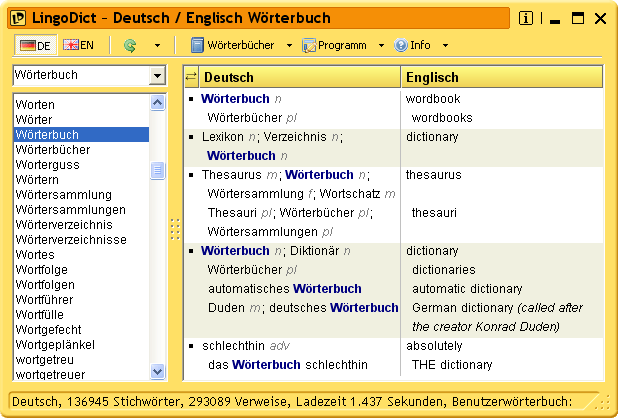The width and height of the screenshot is (619, 419).
Task: Click the search field containing Wörterbuch
Action: [81, 75]
